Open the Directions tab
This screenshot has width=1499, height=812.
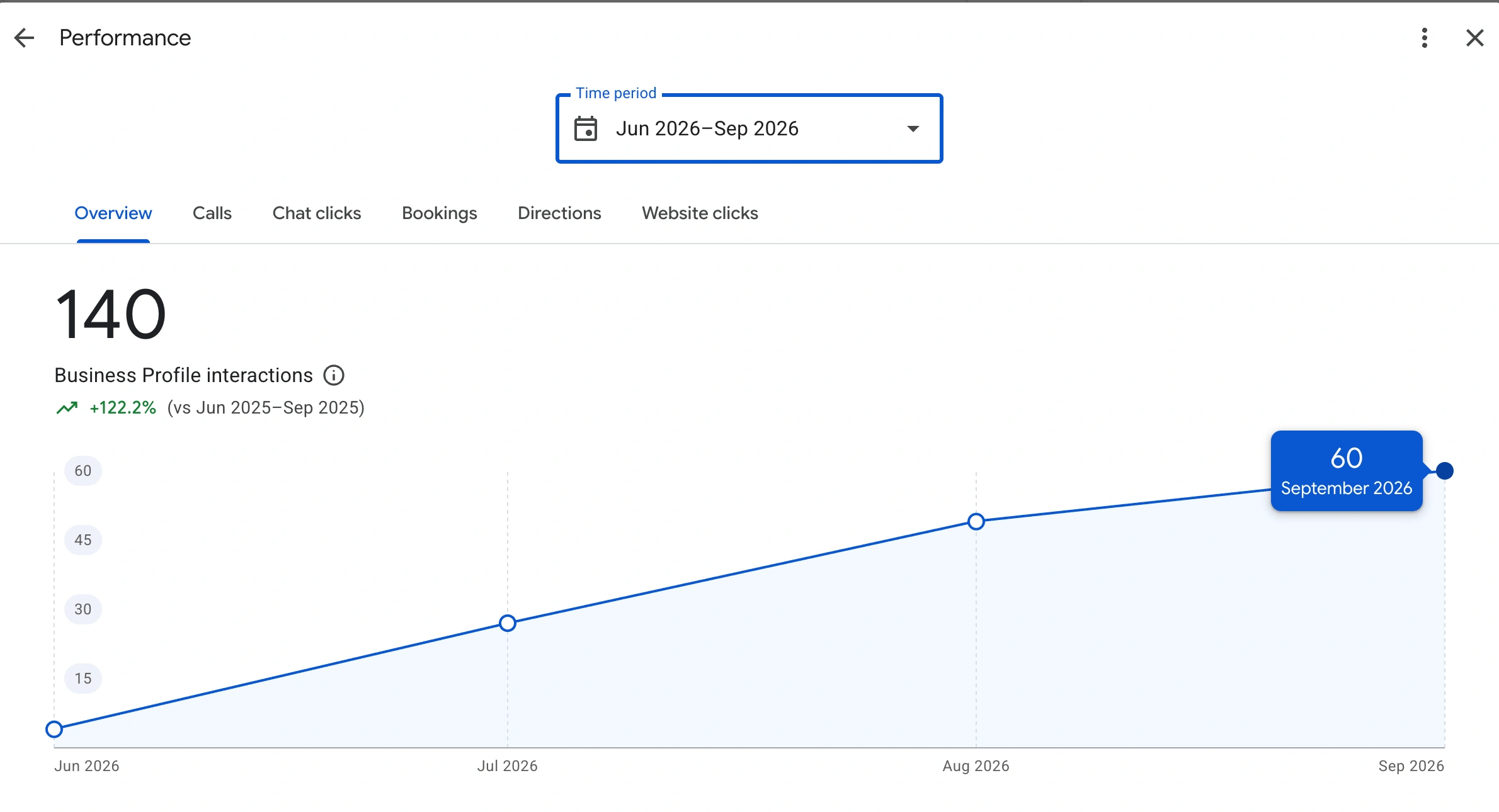tap(559, 213)
